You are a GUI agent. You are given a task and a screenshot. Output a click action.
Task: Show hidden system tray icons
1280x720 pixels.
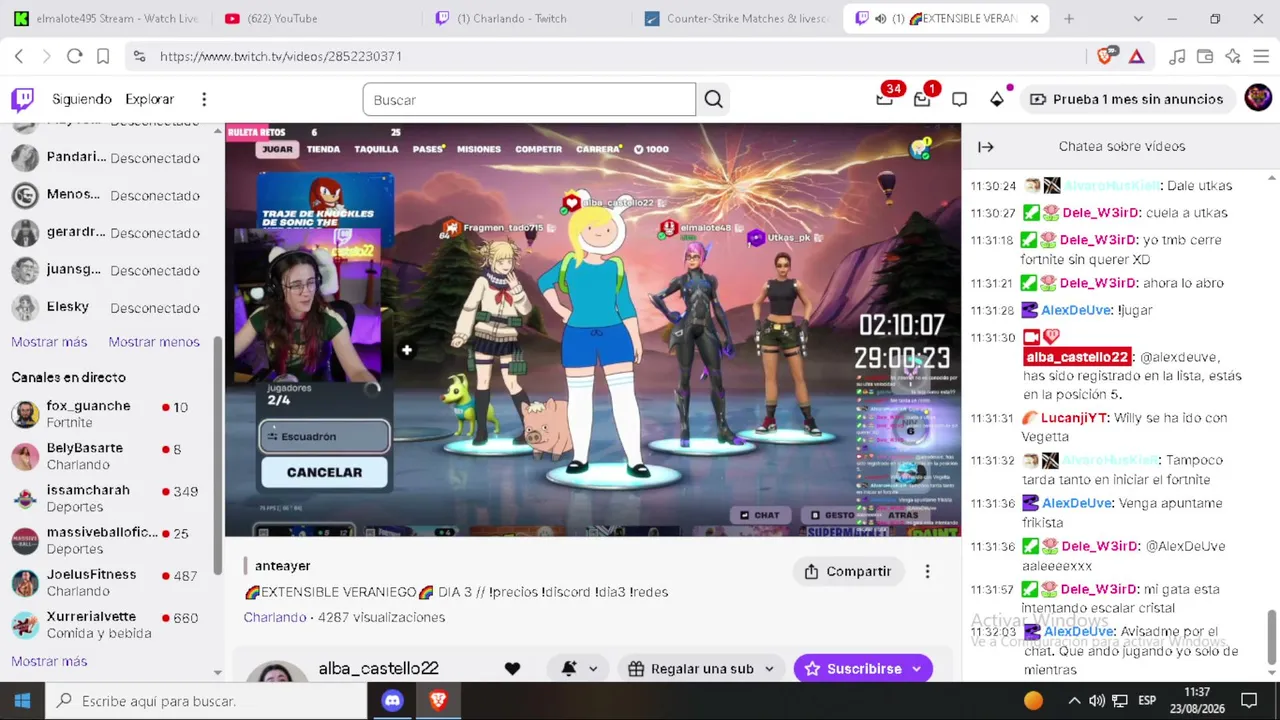tap(1074, 701)
